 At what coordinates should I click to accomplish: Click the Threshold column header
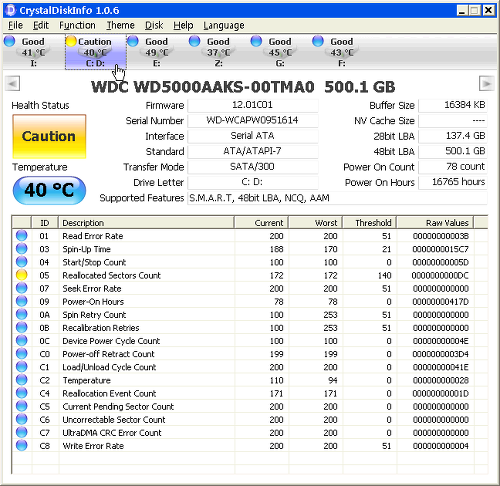[x=370, y=223]
